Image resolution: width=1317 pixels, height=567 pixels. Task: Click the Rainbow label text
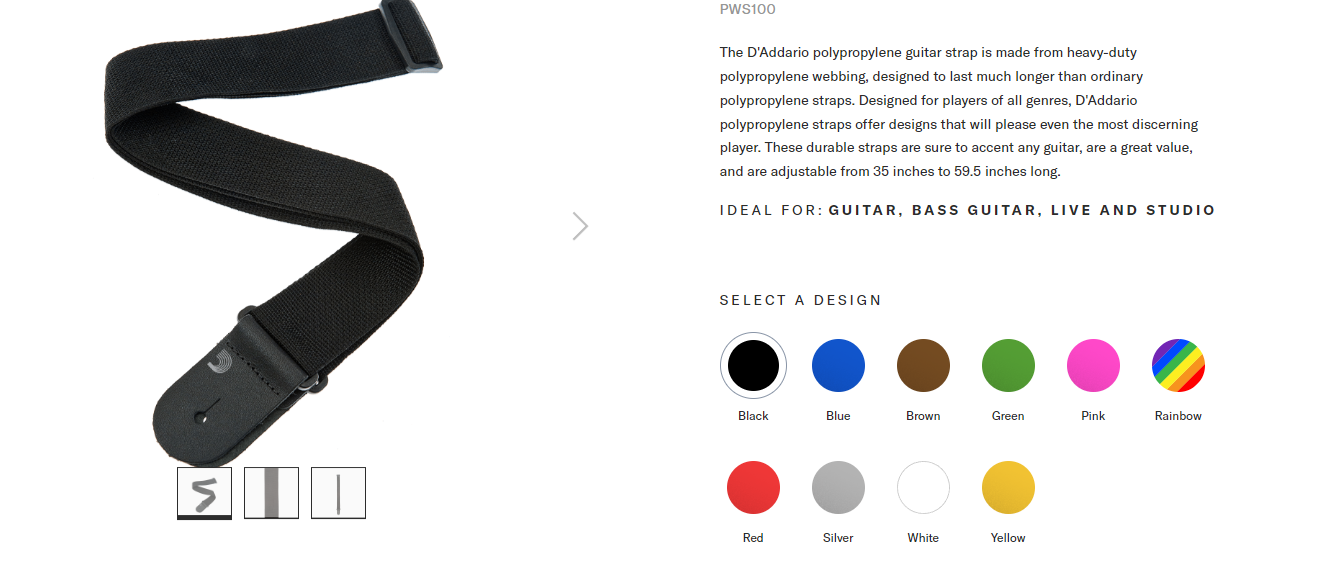coord(1178,416)
